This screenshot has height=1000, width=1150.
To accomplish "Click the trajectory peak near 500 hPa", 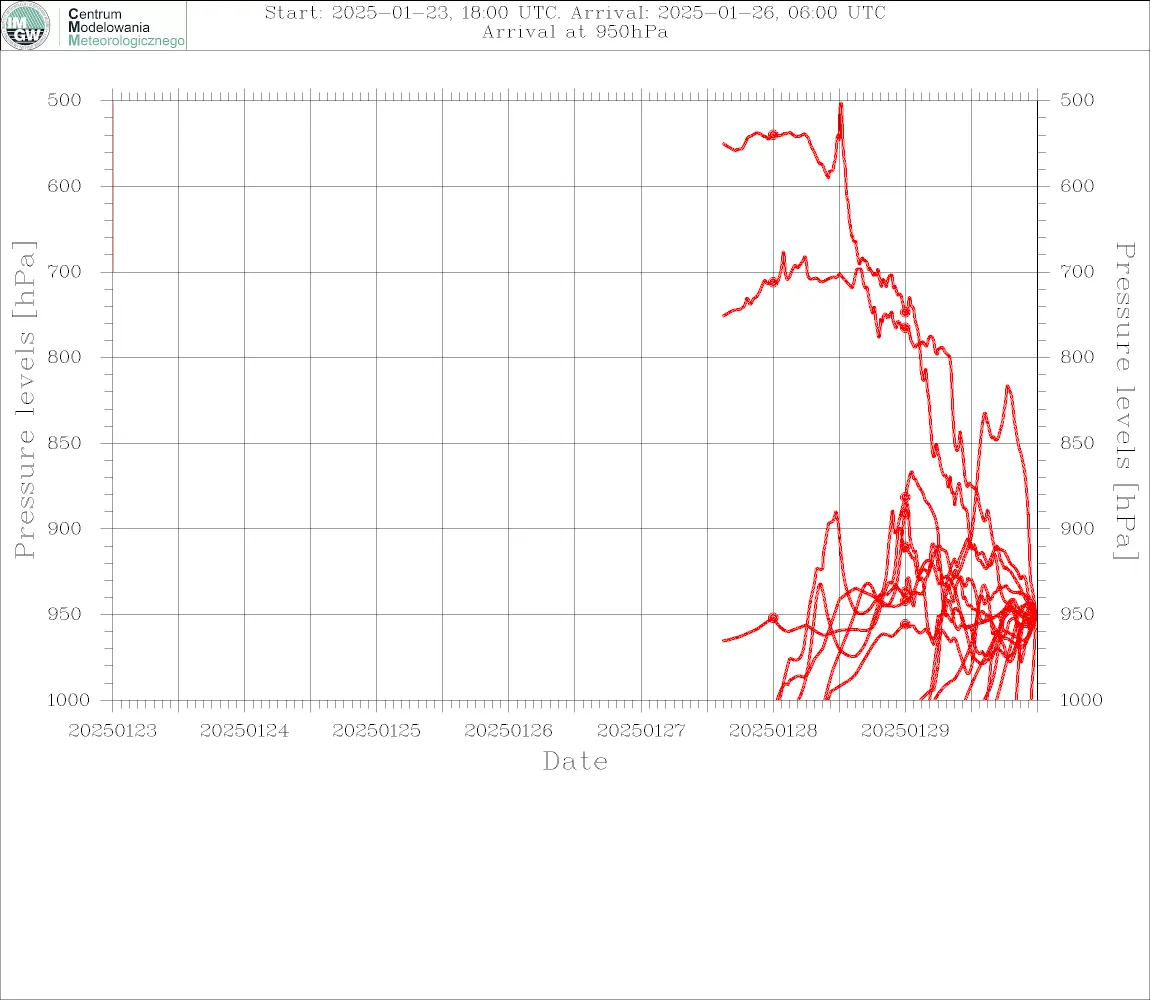I will pyautogui.click(x=840, y=105).
